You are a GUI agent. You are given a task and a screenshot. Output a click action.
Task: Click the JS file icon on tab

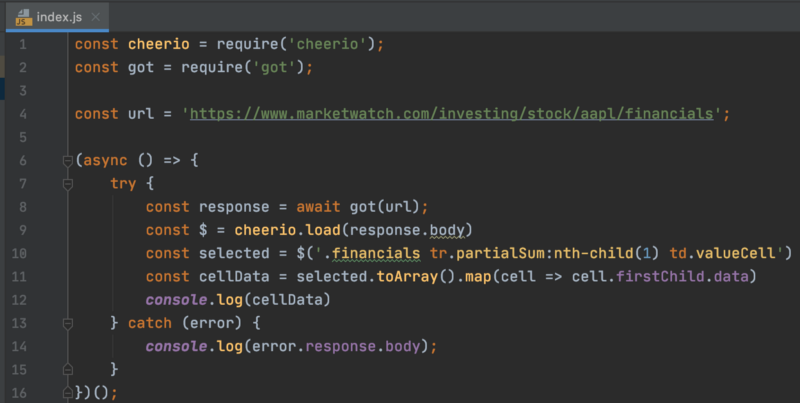coord(21,15)
